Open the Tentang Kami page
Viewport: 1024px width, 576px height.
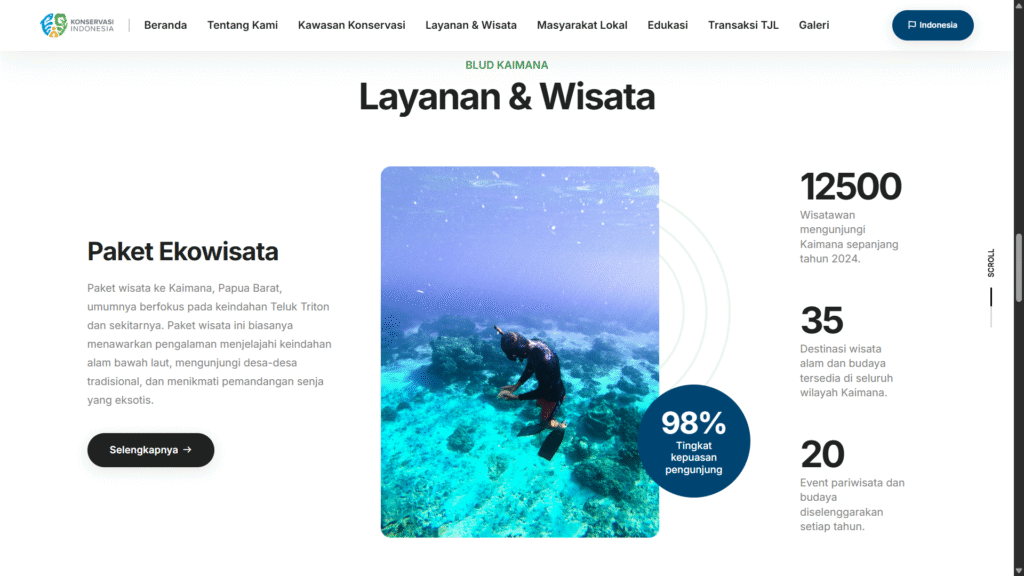[x=242, y=25]
